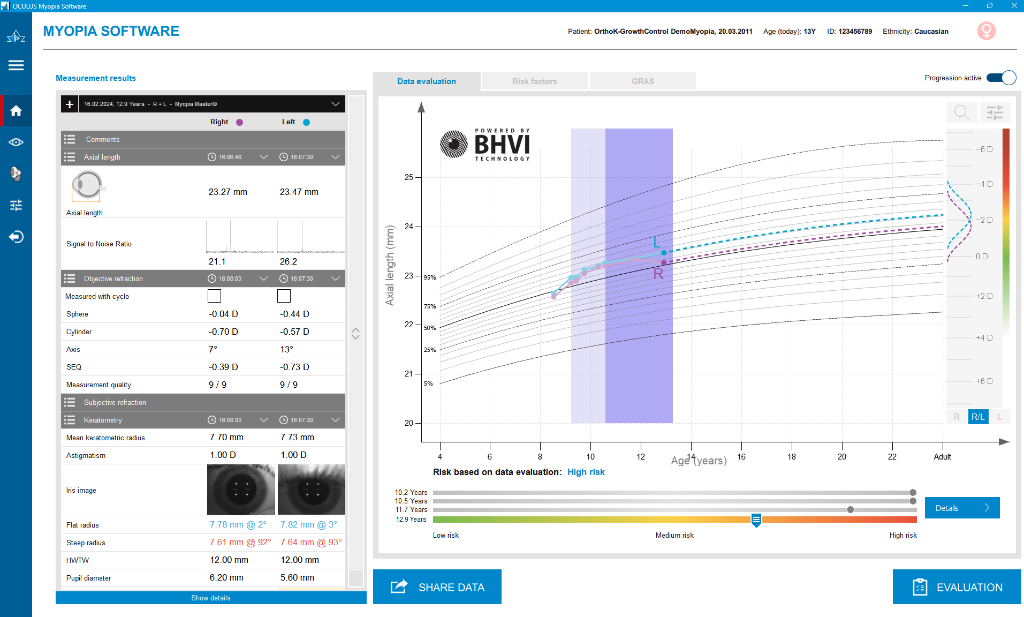This screenshot has height=617, width=1024.
Task: Click the measurement panel vertical scrollbar
Action: click(x=355, y=341)
